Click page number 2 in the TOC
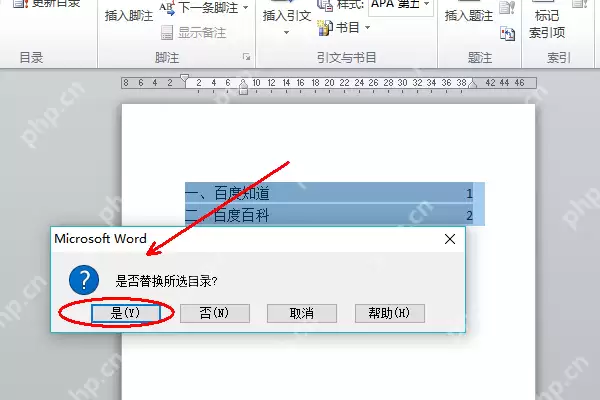 tap(470, 216)
